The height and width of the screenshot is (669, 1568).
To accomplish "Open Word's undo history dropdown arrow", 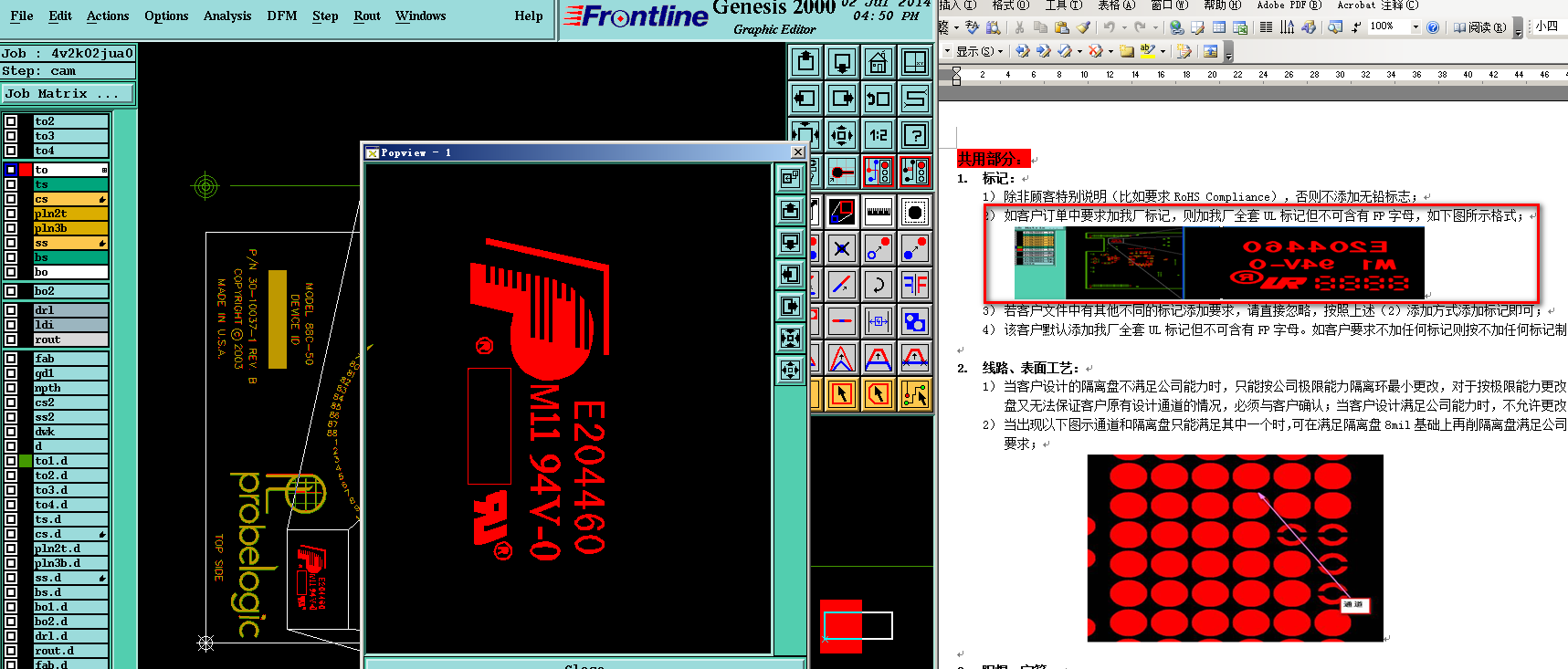I will [1123, 27].
